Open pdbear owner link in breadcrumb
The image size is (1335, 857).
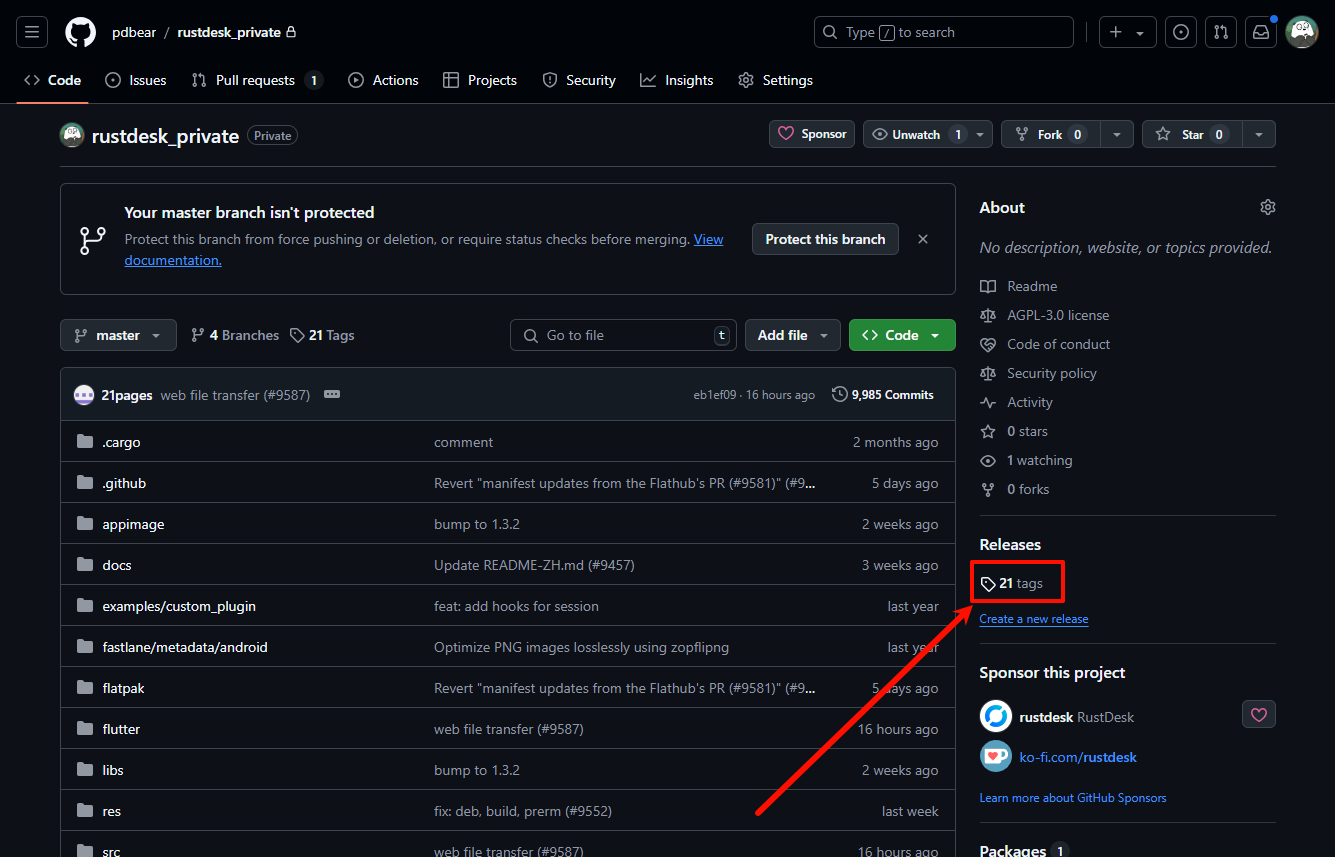coord(134,32)
